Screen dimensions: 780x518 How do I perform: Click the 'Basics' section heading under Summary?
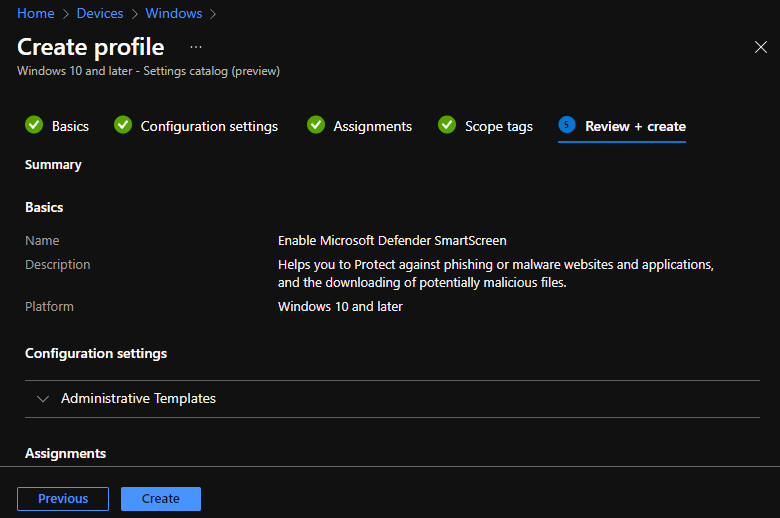44,207
